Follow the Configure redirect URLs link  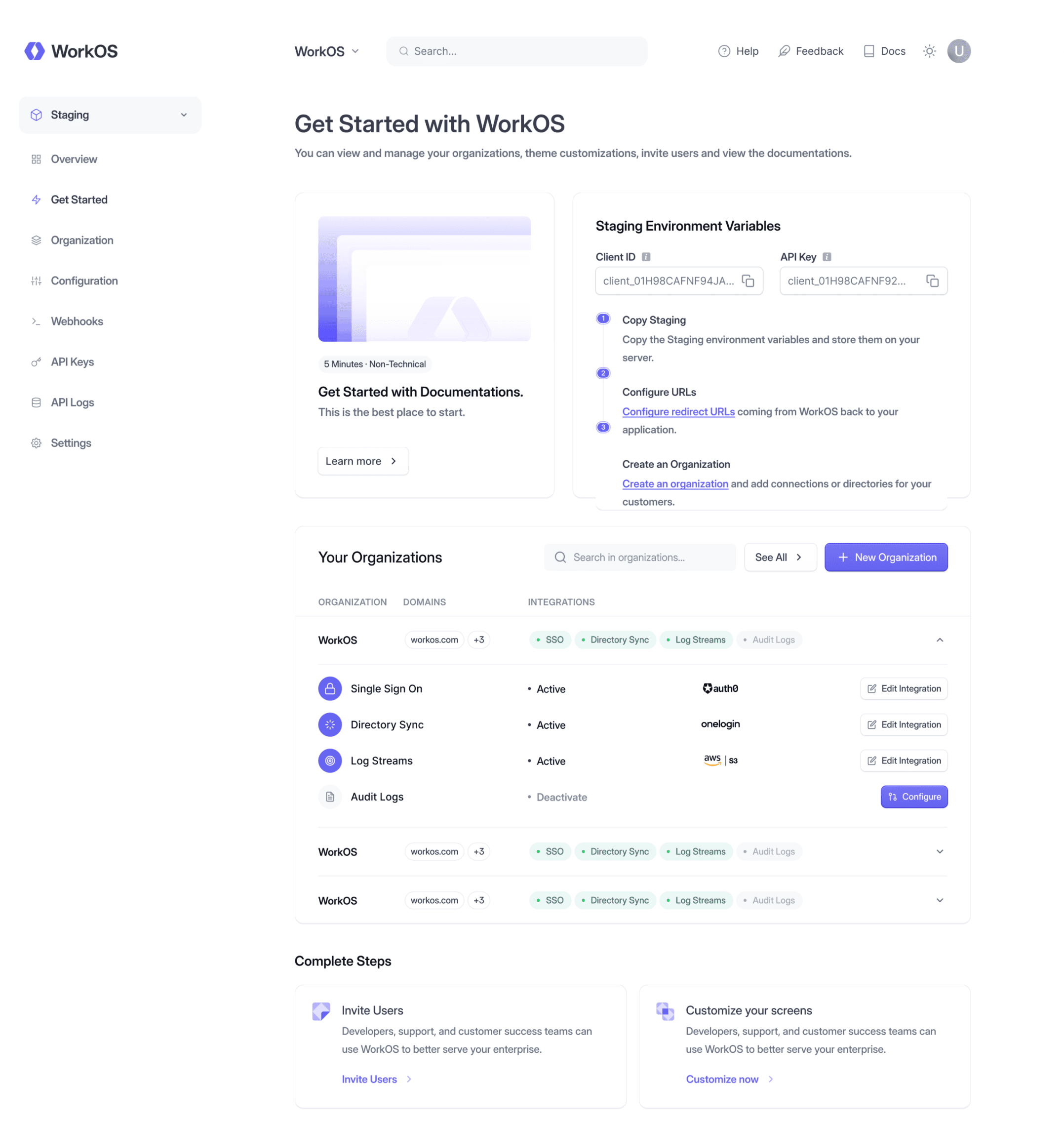click(x=678, y=412)
